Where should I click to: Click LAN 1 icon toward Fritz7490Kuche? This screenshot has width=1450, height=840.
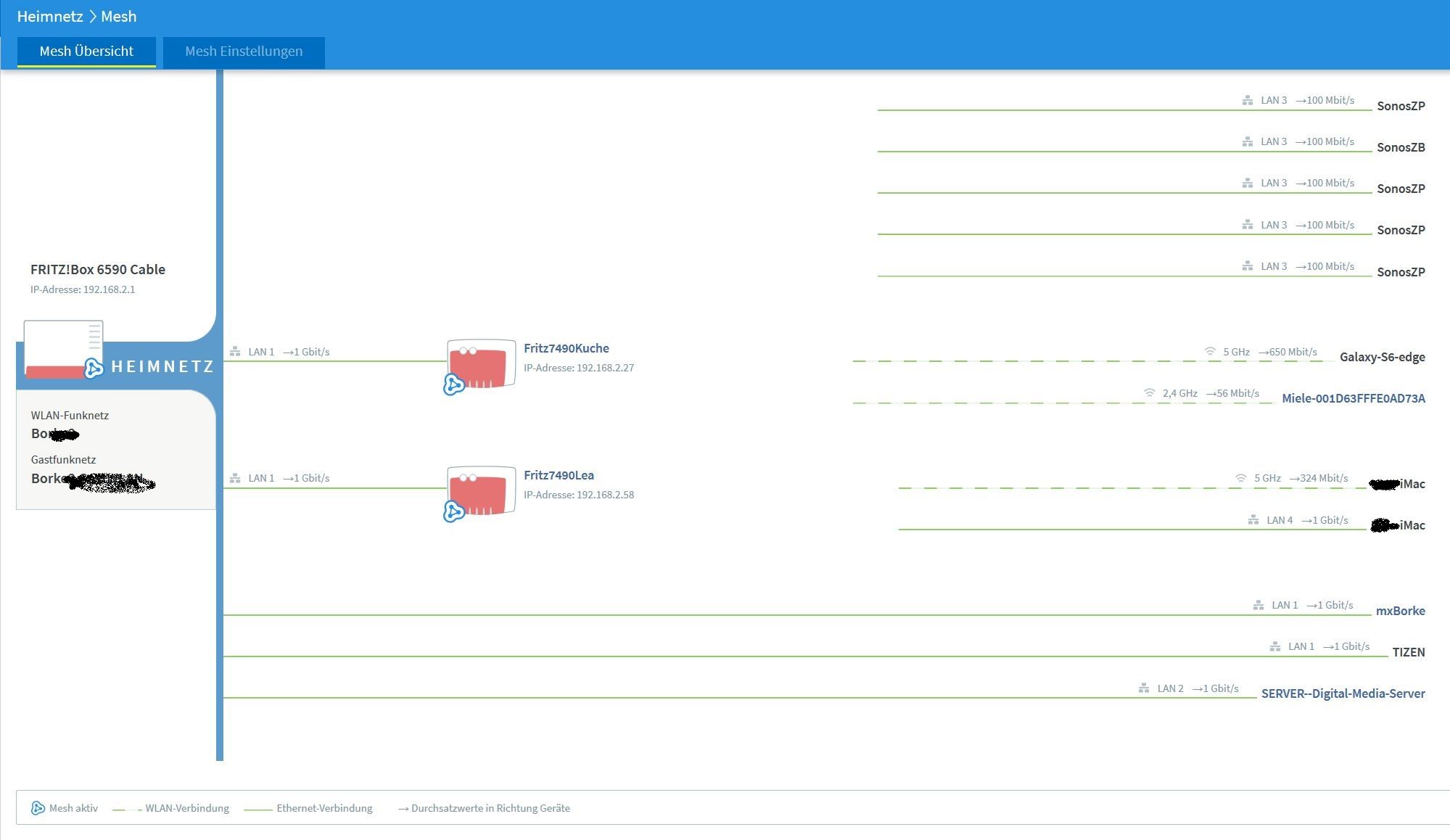click(235, 352)
